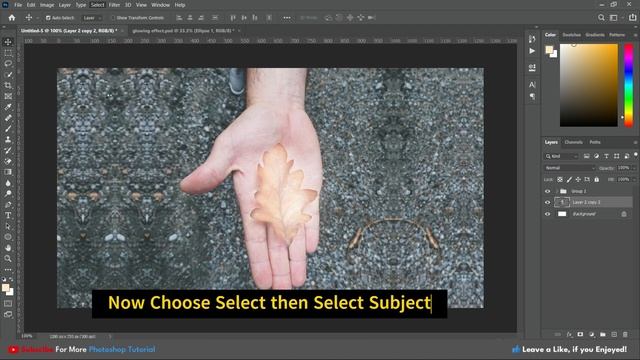Select the Layer 2 copy 2 layer thumbnail
Image resolution: width=640 pixels, height=360 pixels.
(x=562, y=202)
